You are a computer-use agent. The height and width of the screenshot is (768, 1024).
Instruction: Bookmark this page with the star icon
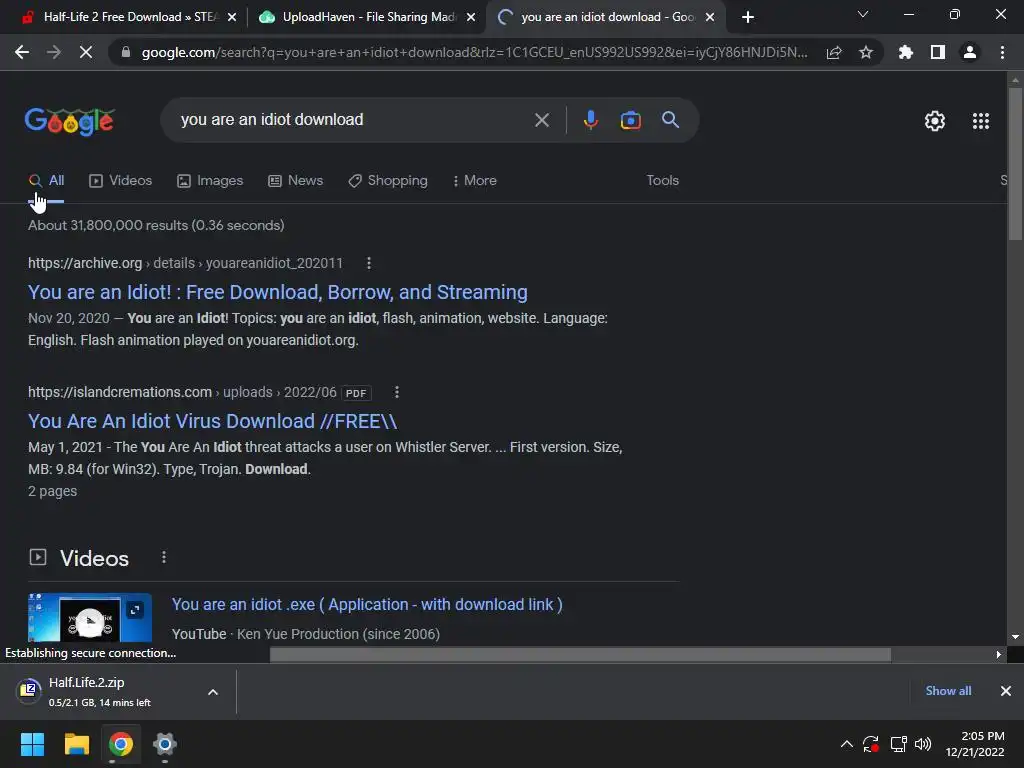[x=866, y=52]
